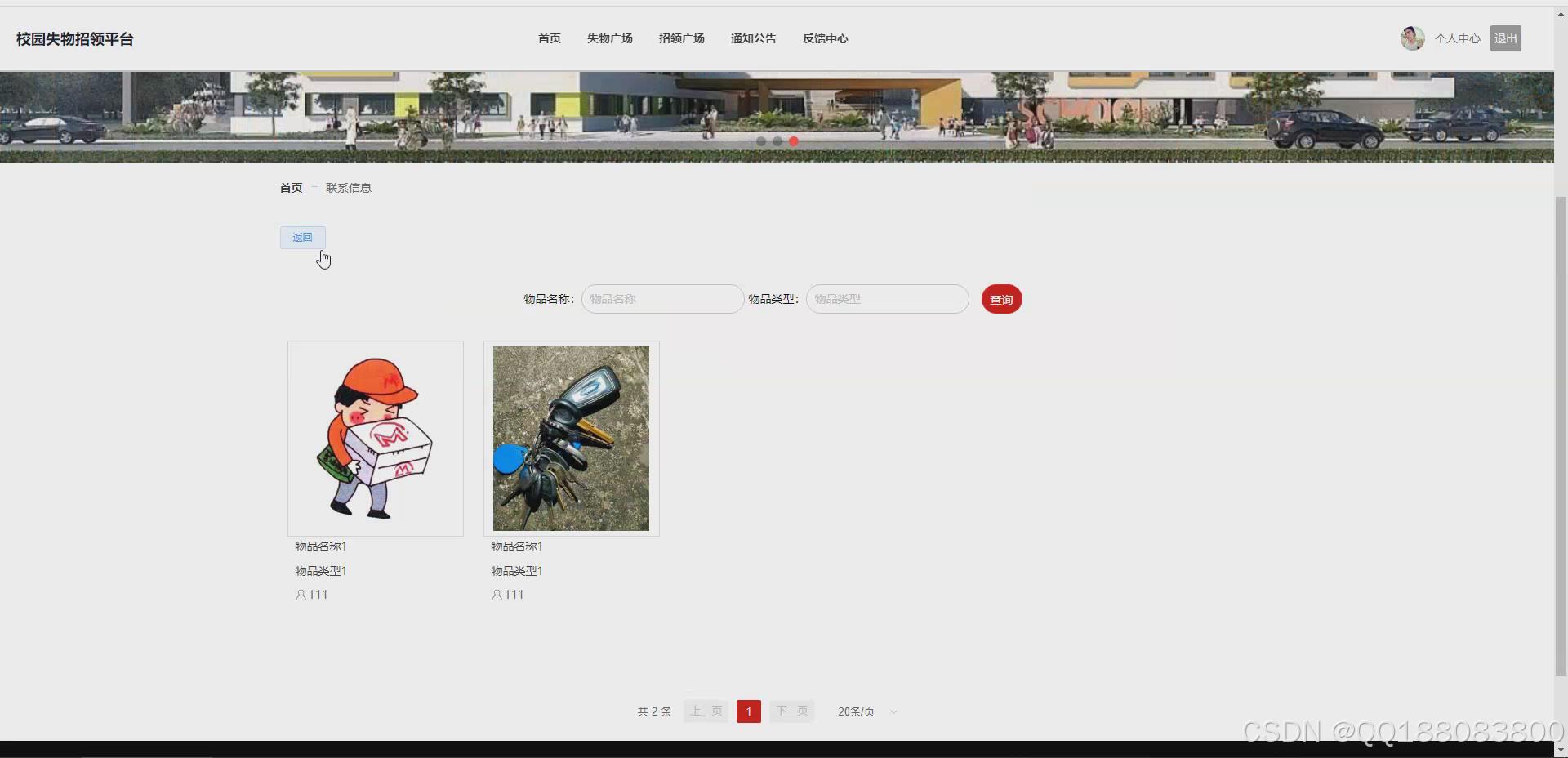This screenshot has height=758, width=1568.
Task: Open 个人中心 personal center link
Action: 1457,38
